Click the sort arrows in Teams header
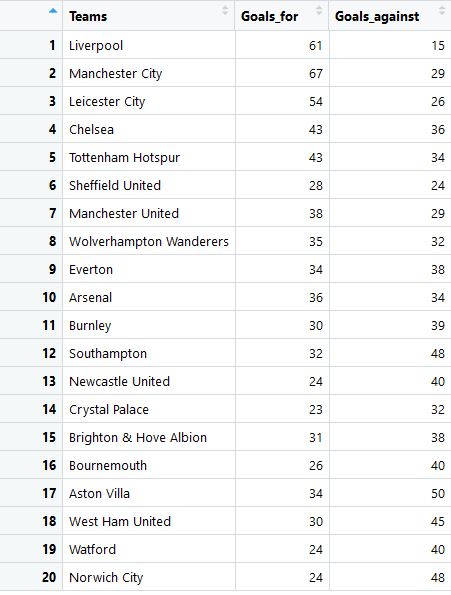 tap(225, 10)
